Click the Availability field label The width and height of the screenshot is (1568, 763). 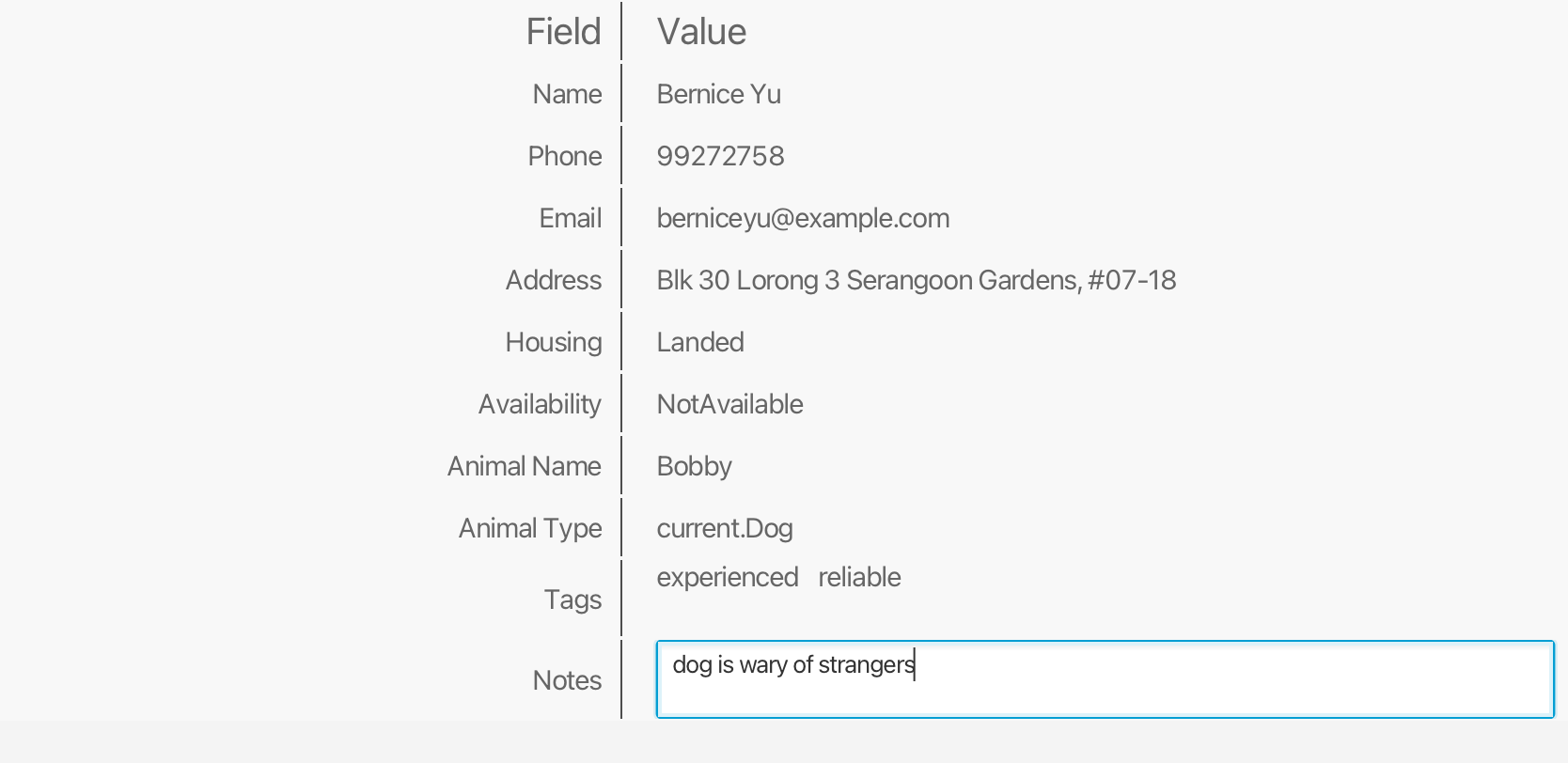coord(540,404)
